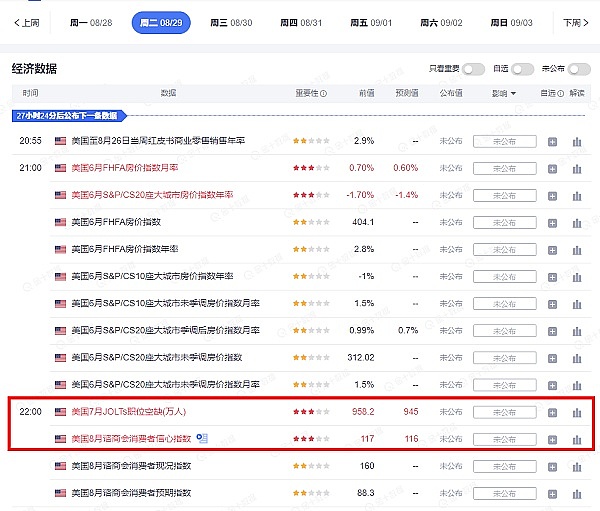
Task: Click the news card icon beside 谘商会消费者信心指数
Action: click(202, 438)
